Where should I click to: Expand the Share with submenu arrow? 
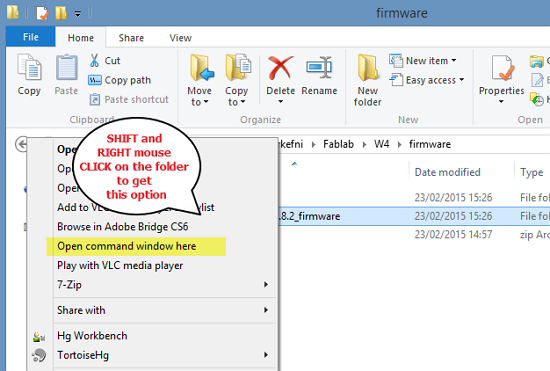click(x=266, y=310)
